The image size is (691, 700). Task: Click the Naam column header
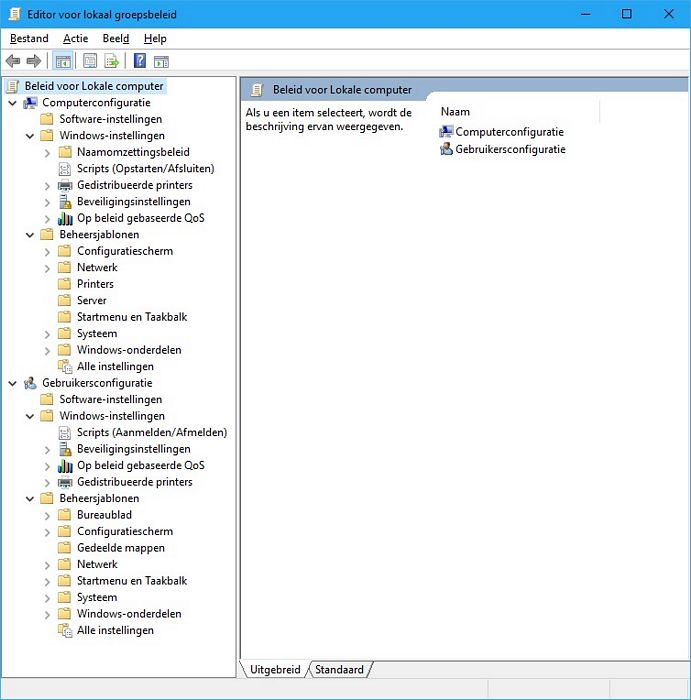456,112
